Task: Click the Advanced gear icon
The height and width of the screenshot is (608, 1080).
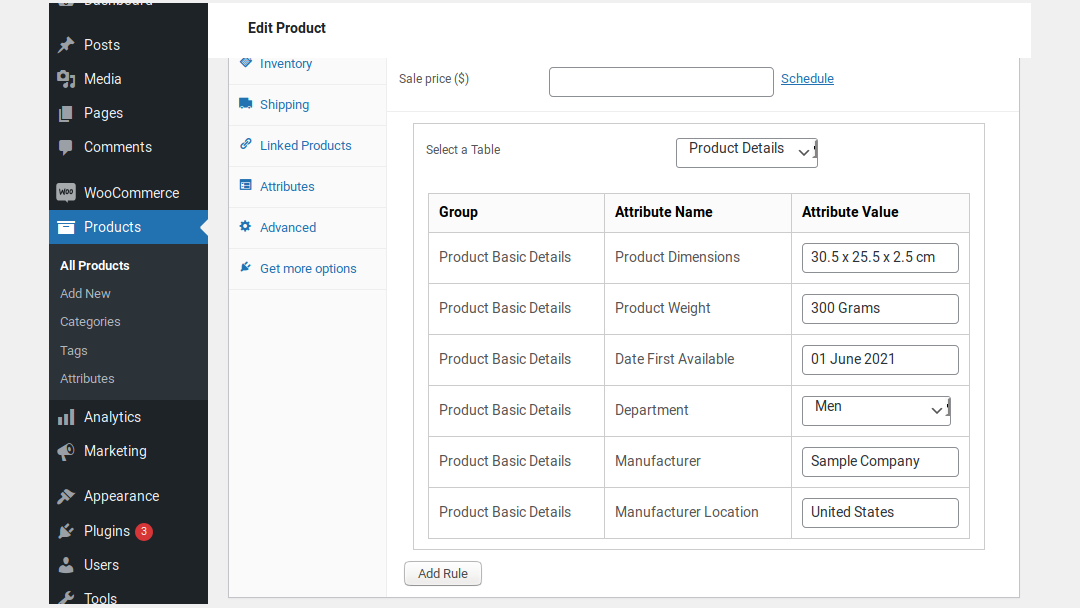Action: click(246, 227)
